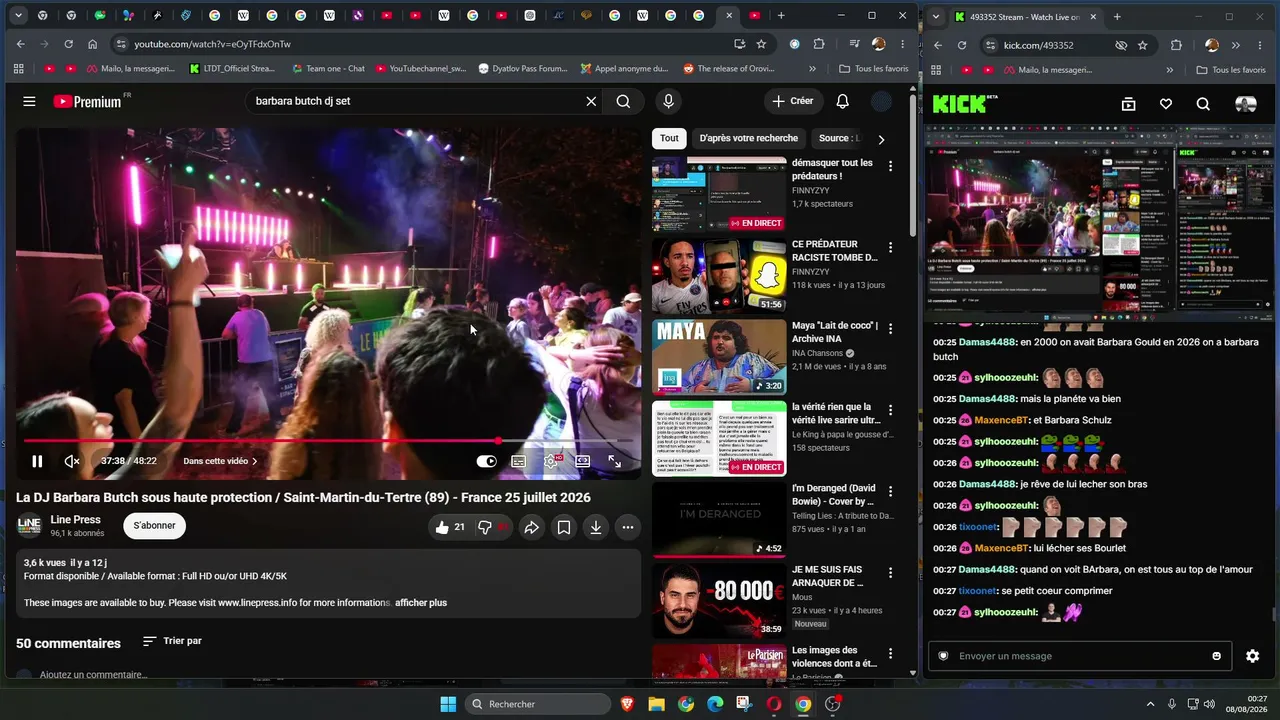
Task: Start YouTube voice search microphone
Action: tap(668, 101)
